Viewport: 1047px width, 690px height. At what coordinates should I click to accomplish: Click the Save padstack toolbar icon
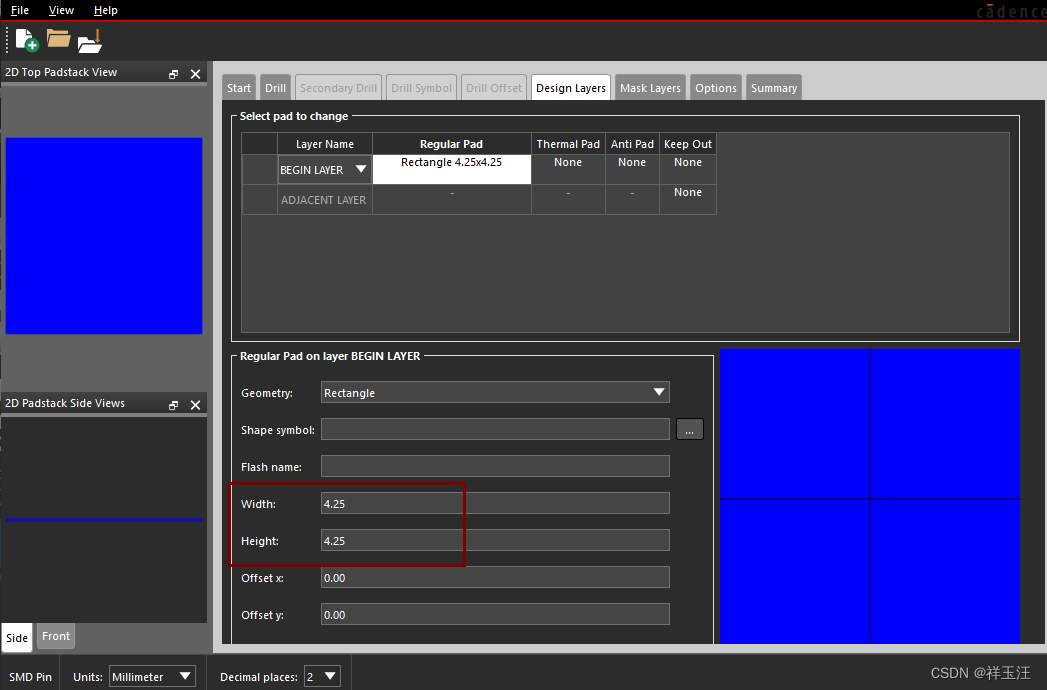point(91,41)
